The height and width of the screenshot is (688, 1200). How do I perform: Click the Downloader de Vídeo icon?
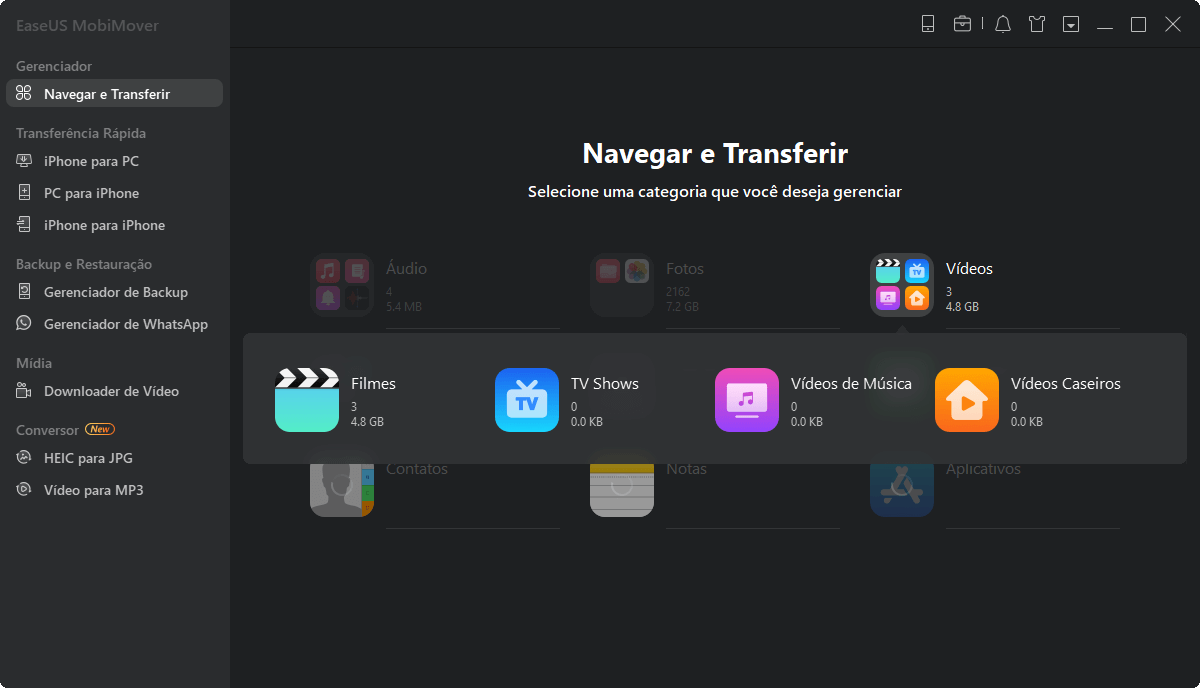point(24,391)
